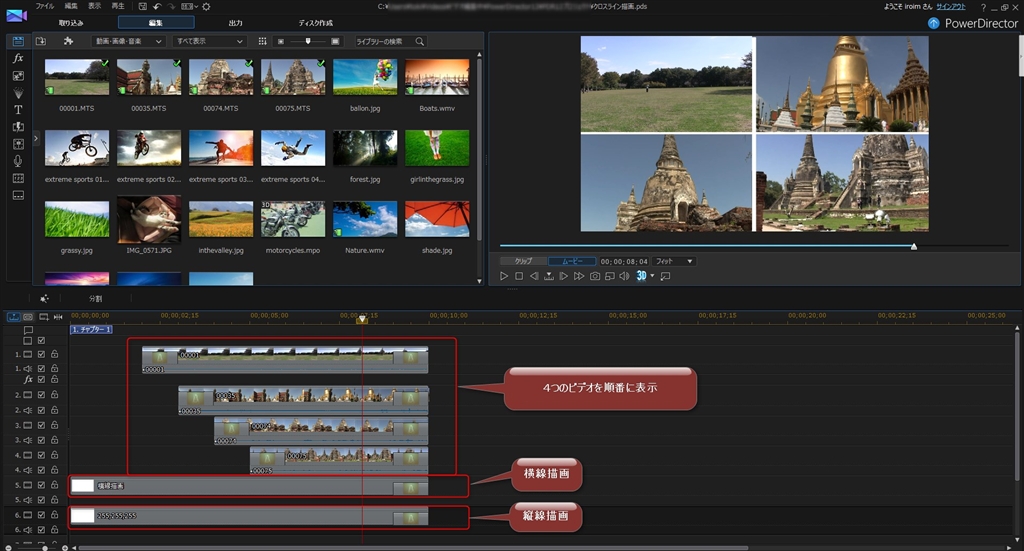The image size is (1024, 551).
Task: Click the preview volume speaker icon
Action: coord(624,276)
